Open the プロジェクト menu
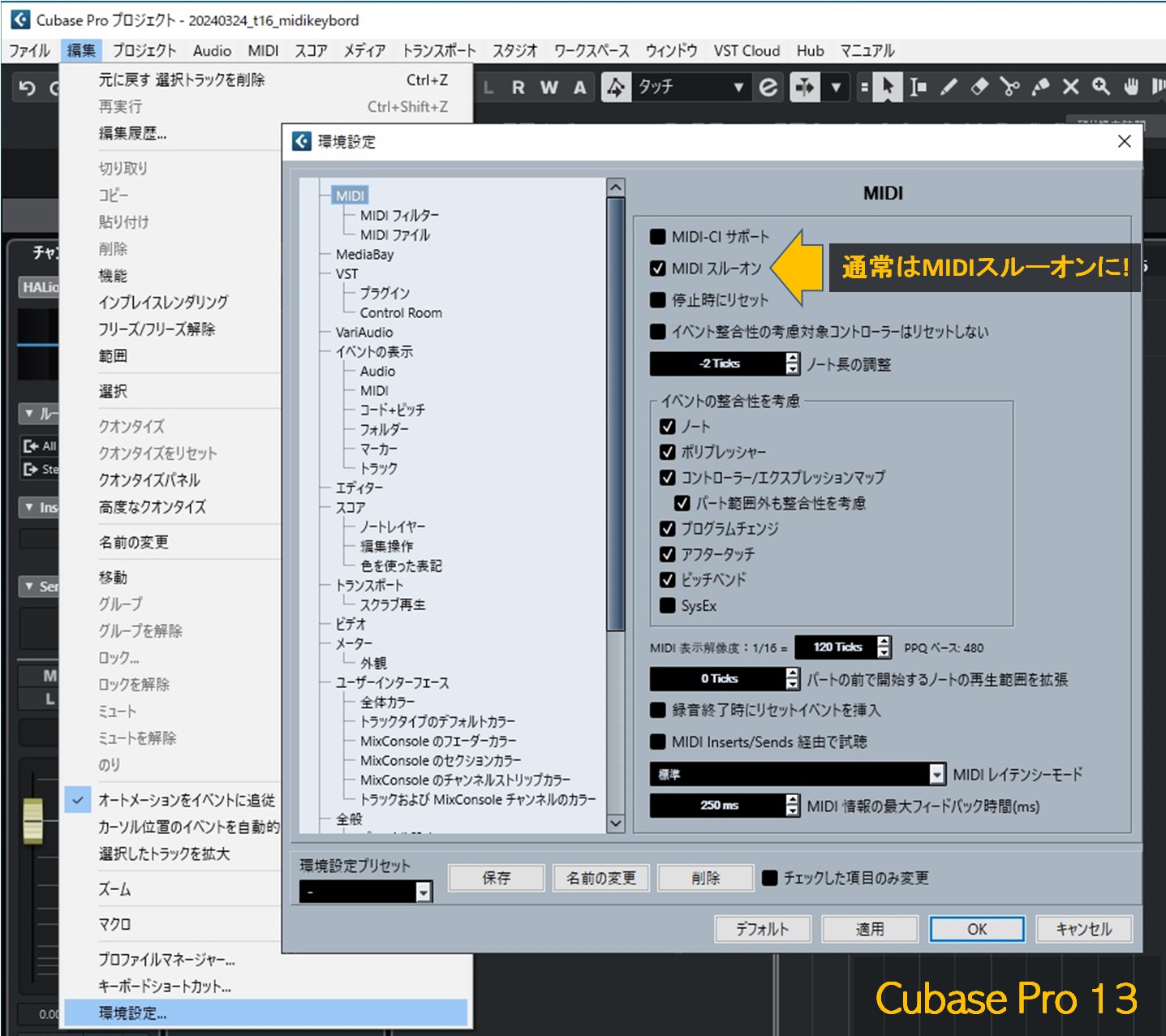 tap(144, 50)
